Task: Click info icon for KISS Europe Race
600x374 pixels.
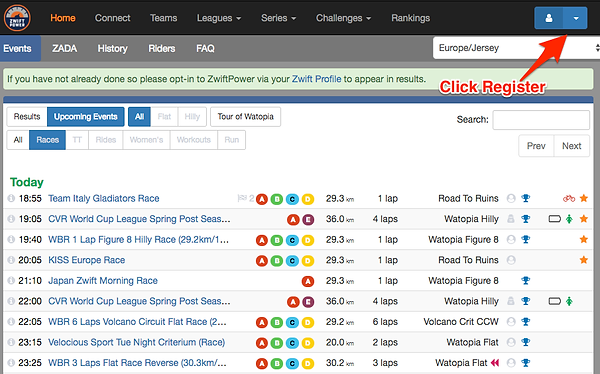Action: point(11,260)
